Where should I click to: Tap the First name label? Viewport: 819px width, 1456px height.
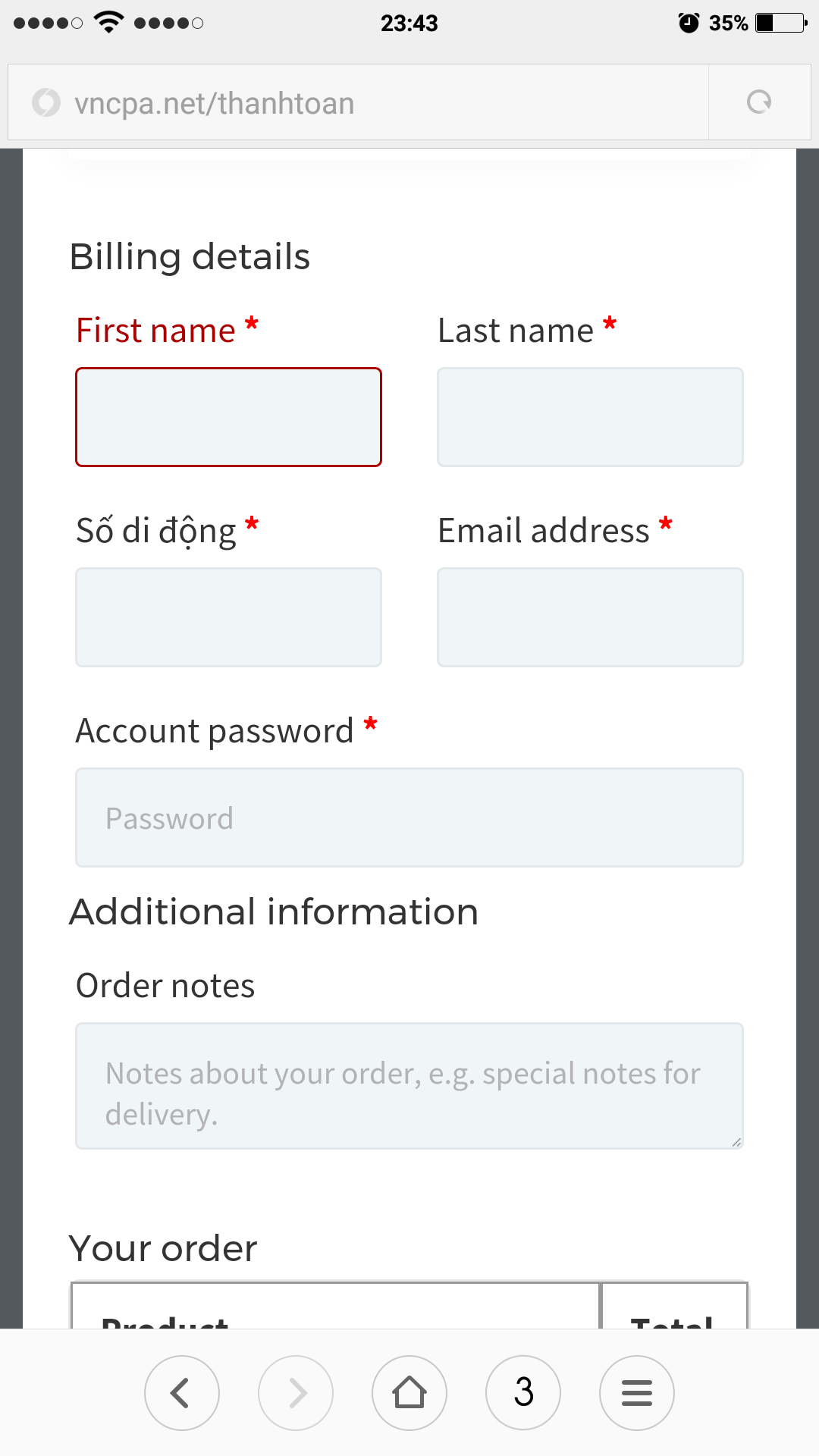click(x=156, y=331)
